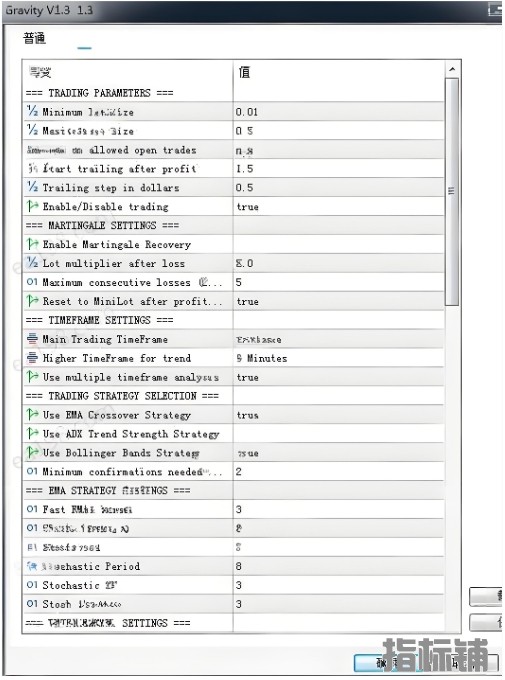Click the integer icon beside Stochastic Period

click(x=33, y=566)
